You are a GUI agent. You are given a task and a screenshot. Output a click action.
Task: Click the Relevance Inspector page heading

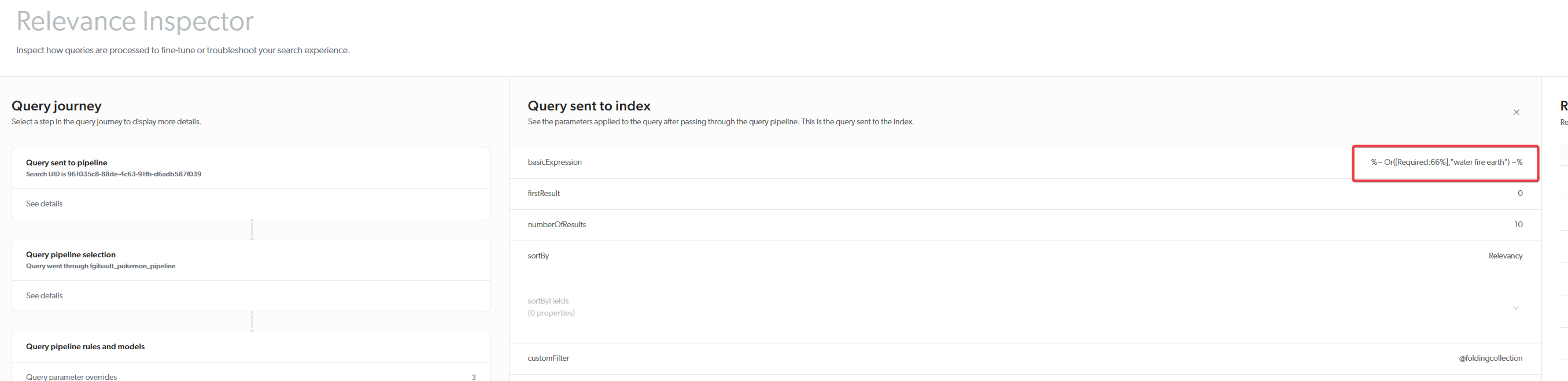click(135, 21)
